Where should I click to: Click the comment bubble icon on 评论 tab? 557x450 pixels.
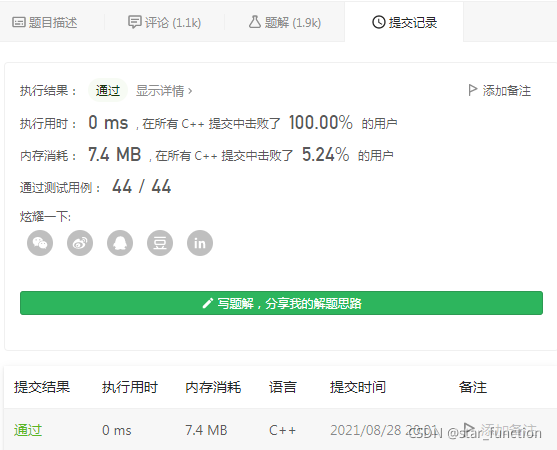[x=135, y=22]
